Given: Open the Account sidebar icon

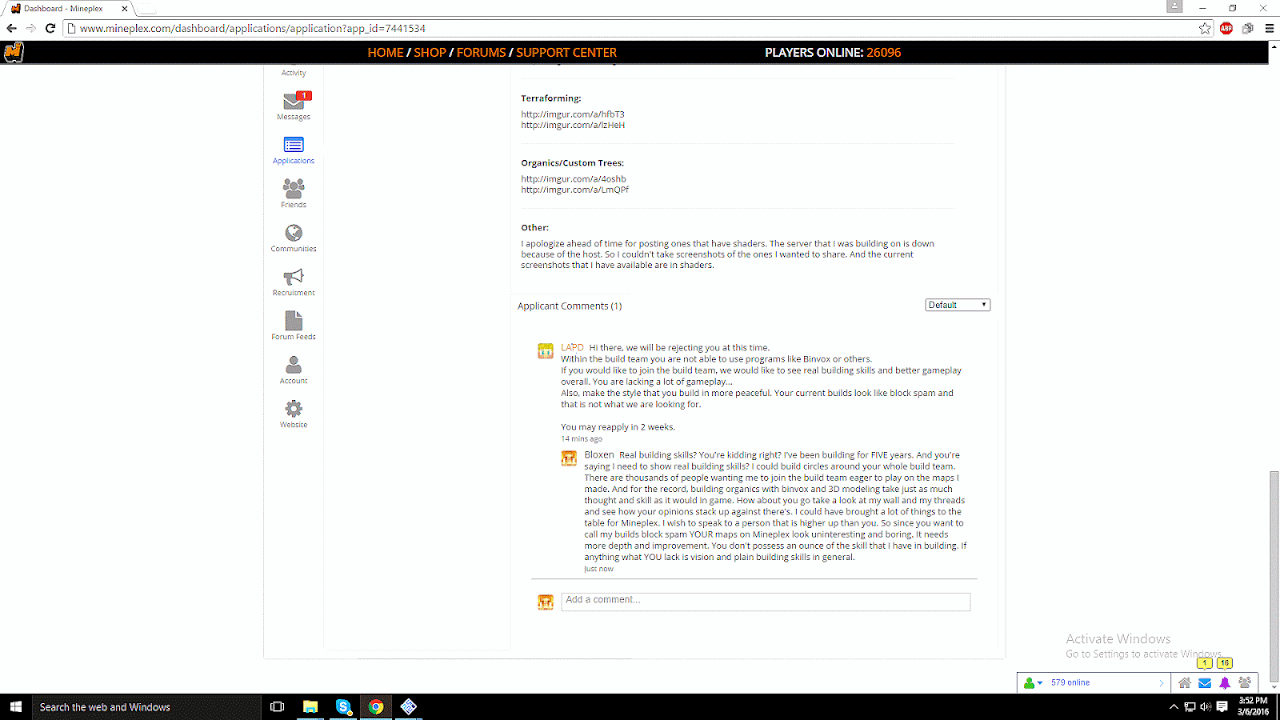Looking at the screenshot, I should click(x=294, y=364).
